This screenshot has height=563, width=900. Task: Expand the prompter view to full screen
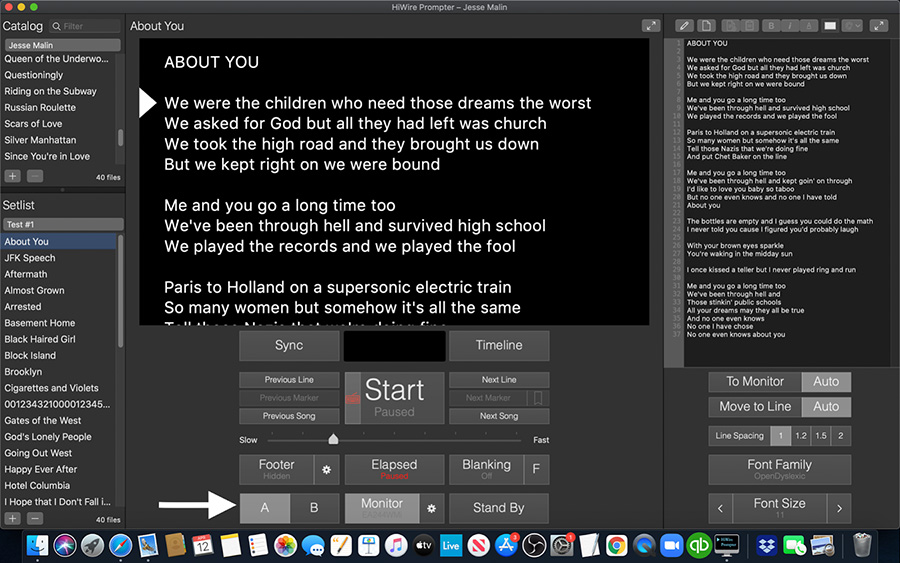(651, 26)
